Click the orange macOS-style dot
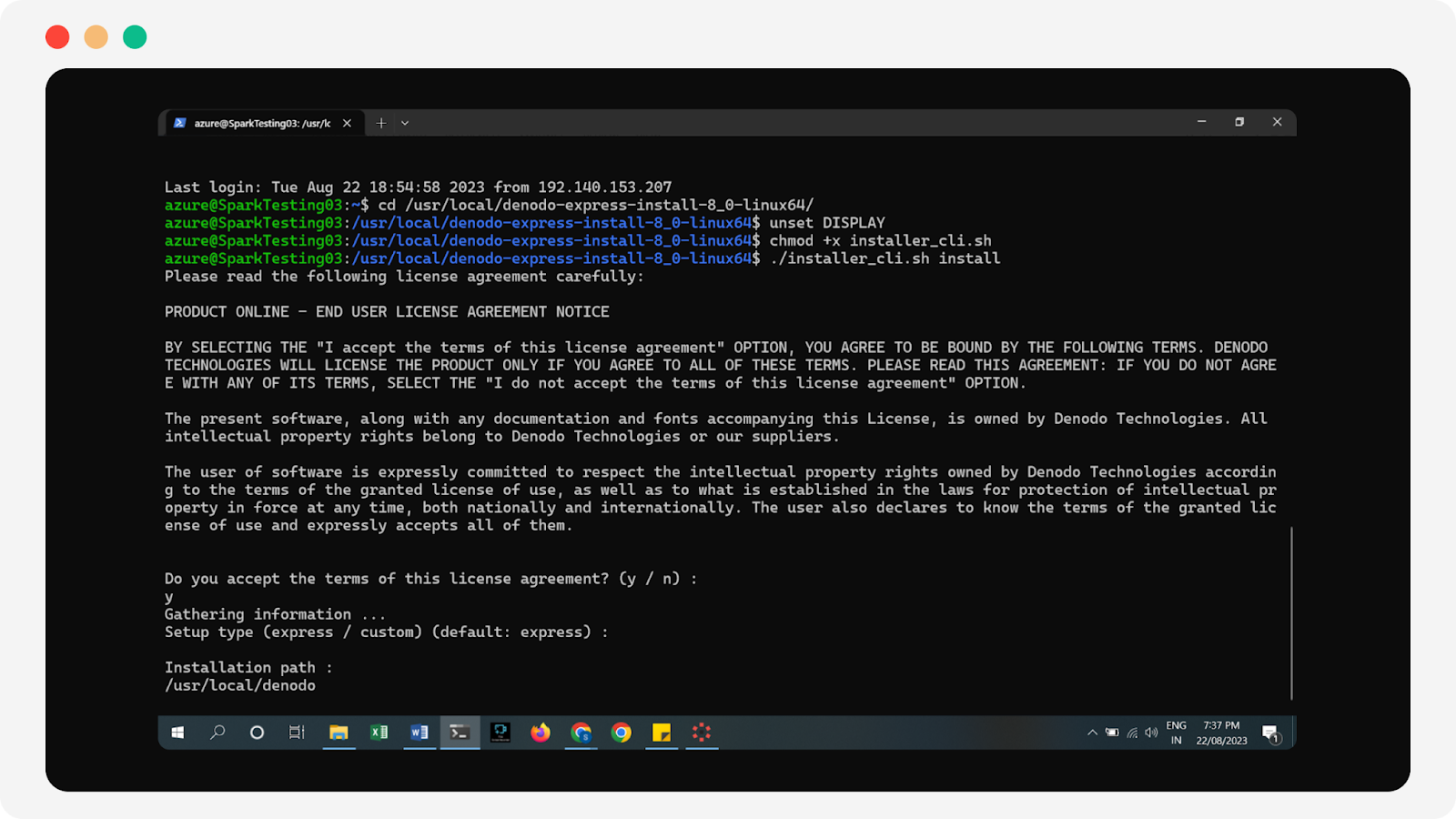 point(96,37)
